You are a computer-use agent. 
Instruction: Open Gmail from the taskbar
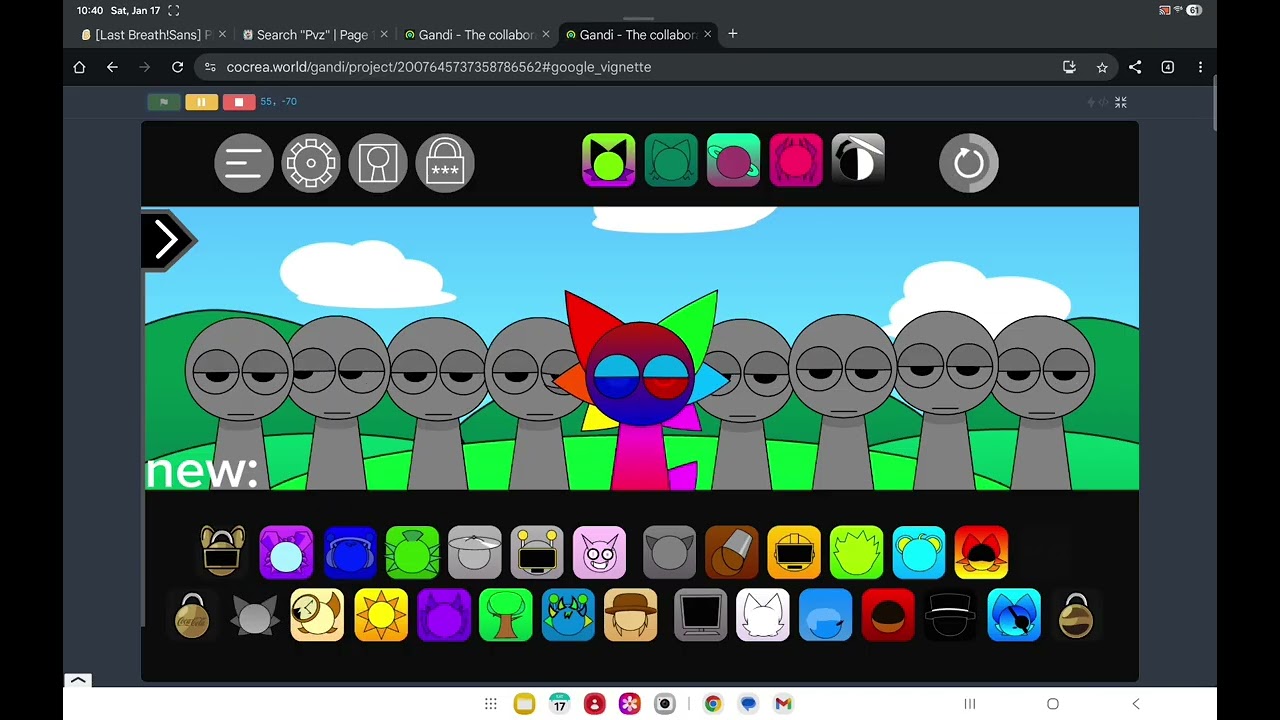pyautogui.click(x=783, y=704)
